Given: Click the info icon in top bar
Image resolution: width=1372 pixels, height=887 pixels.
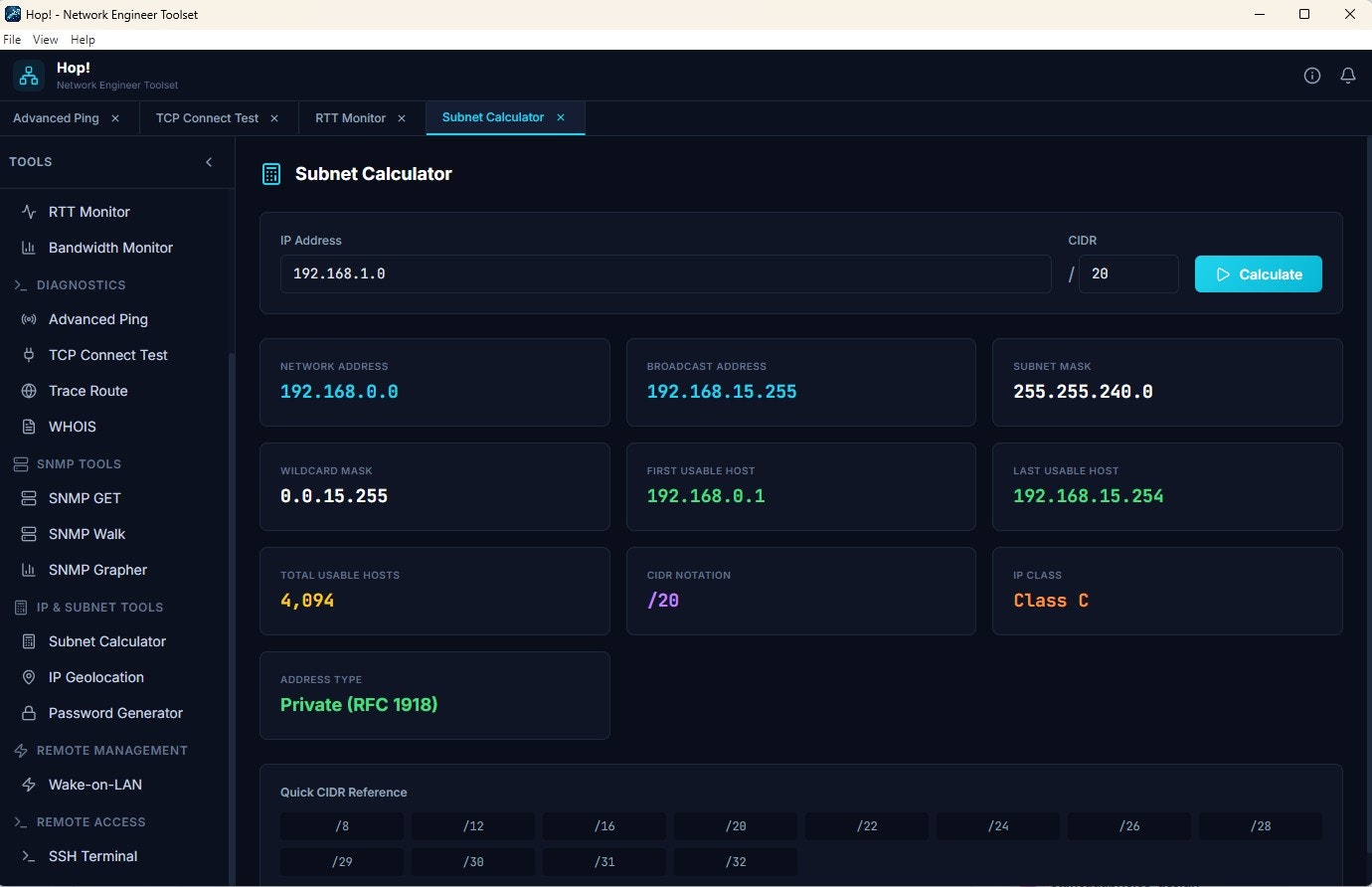Looking at the screenshot, I should 1311,75.
